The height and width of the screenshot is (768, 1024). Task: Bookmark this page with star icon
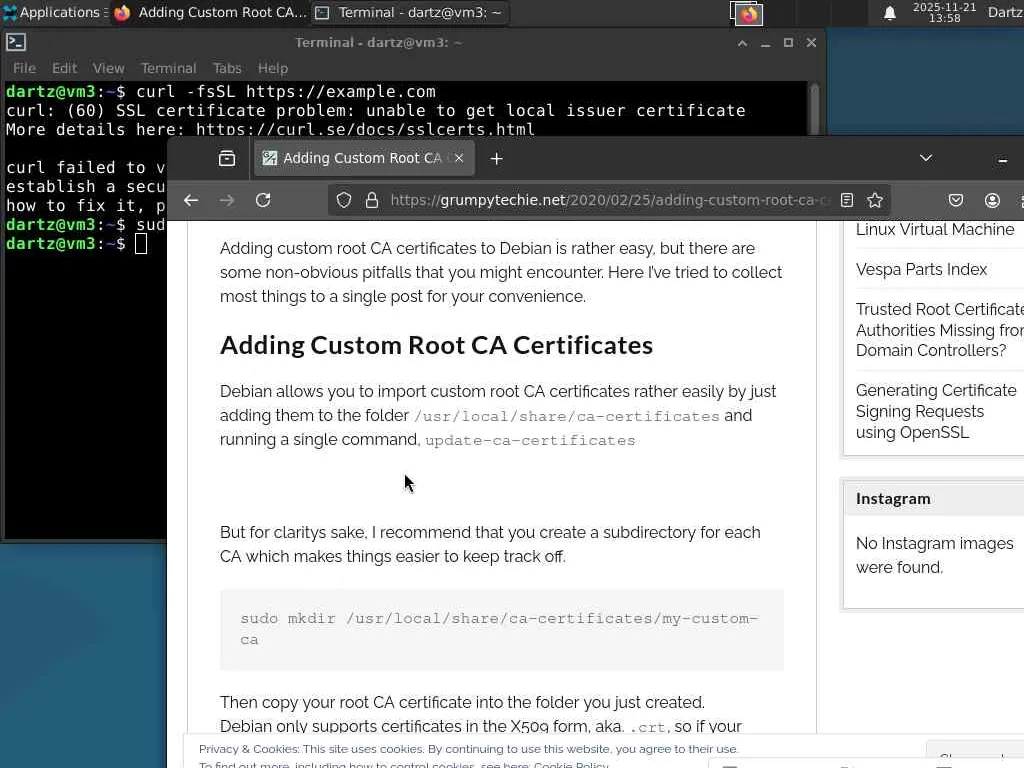[875, 200]
